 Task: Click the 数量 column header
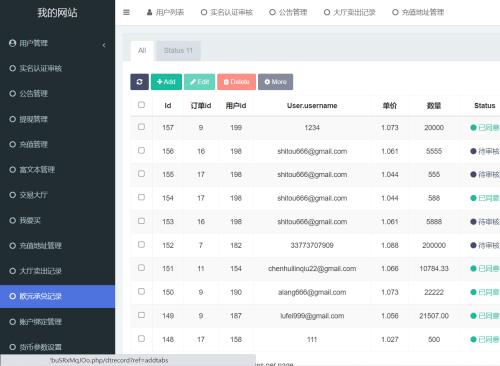pyautogui.click(x=434, y=106)
